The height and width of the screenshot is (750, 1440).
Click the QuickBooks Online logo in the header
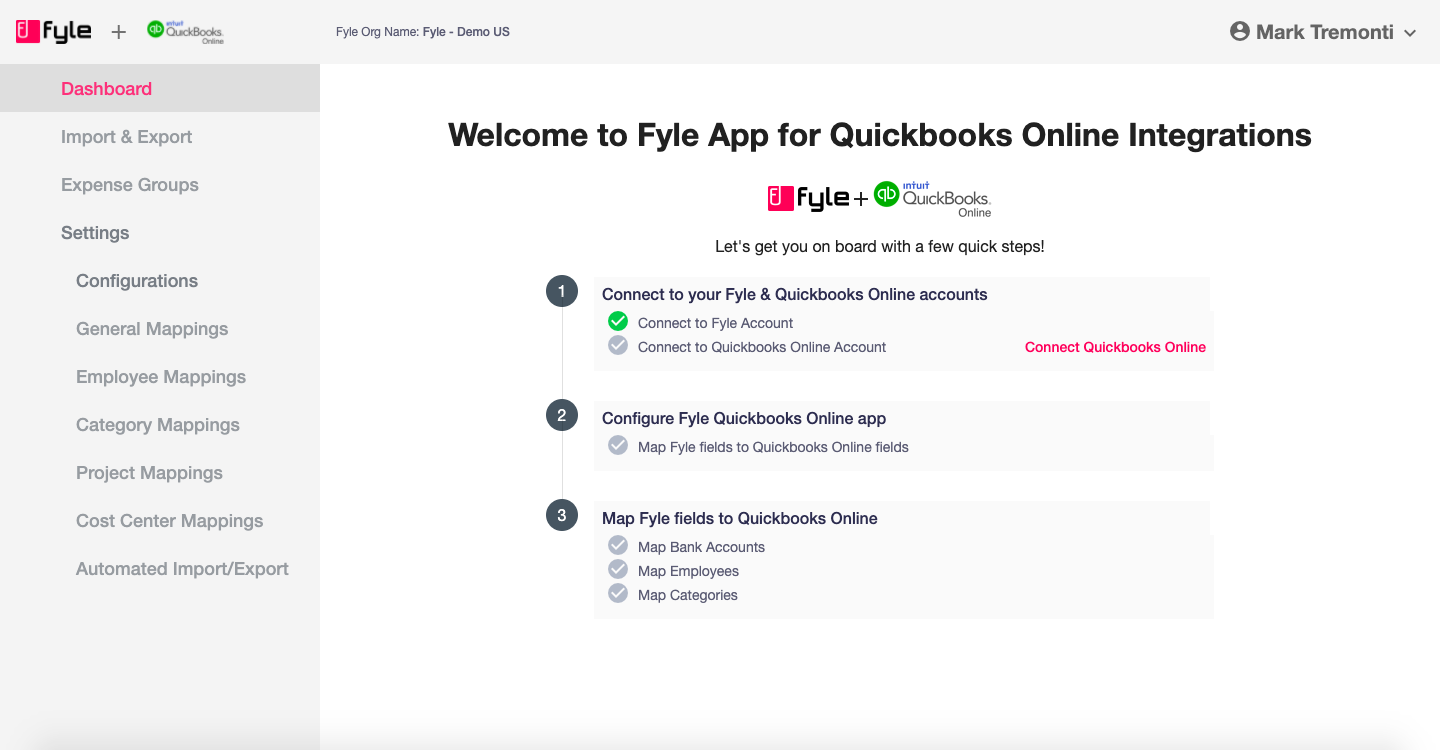[185, 32]
